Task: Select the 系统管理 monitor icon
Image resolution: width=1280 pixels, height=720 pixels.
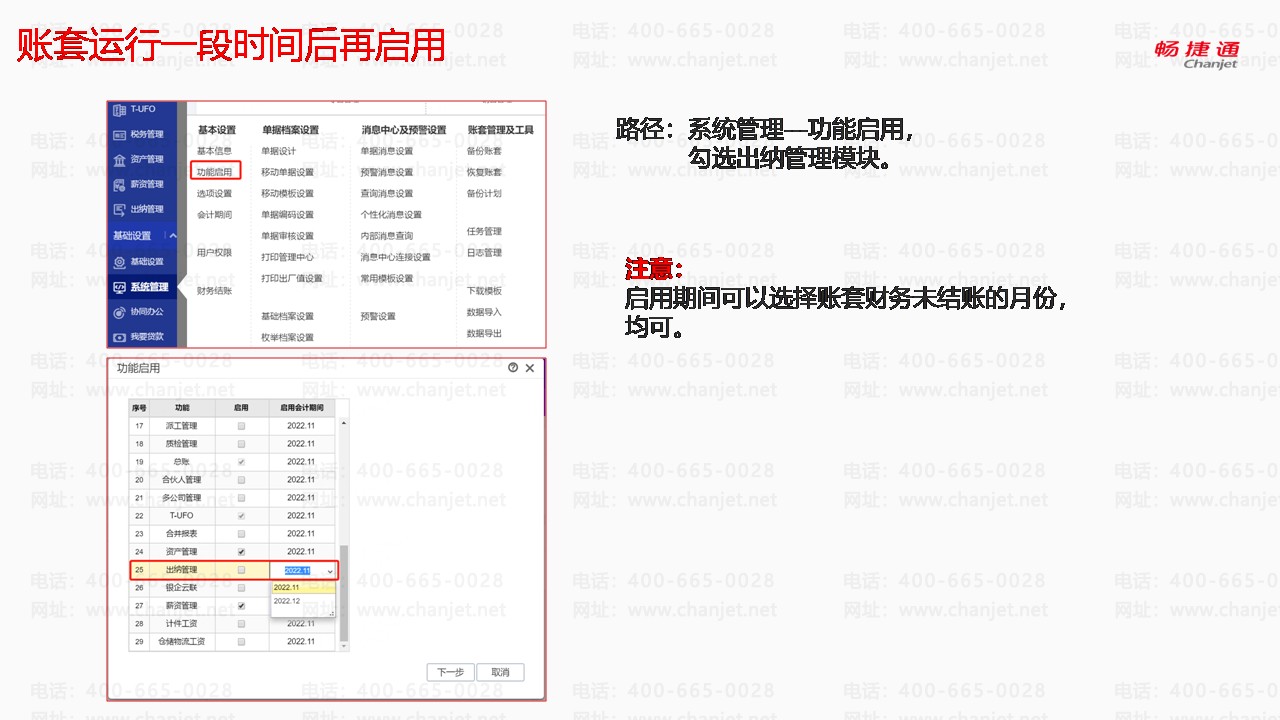Action: coord(120,287)
